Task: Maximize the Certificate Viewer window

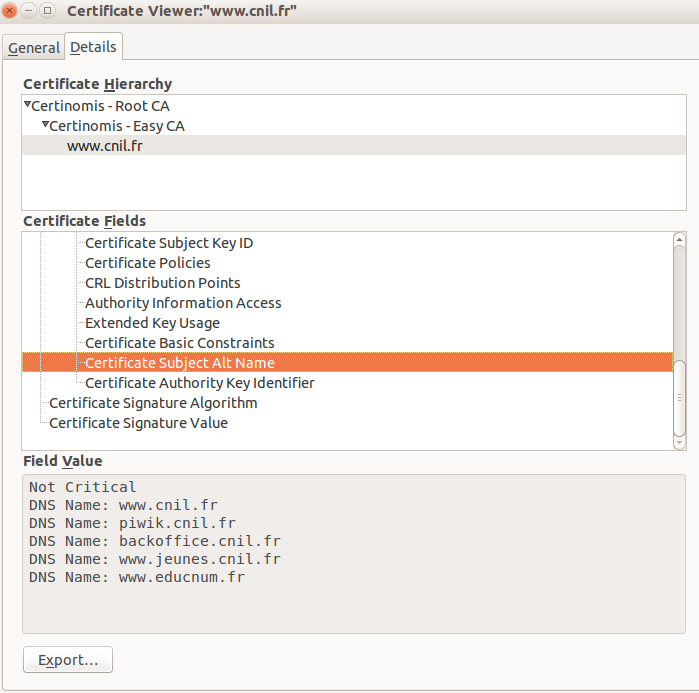Action: 47,10
